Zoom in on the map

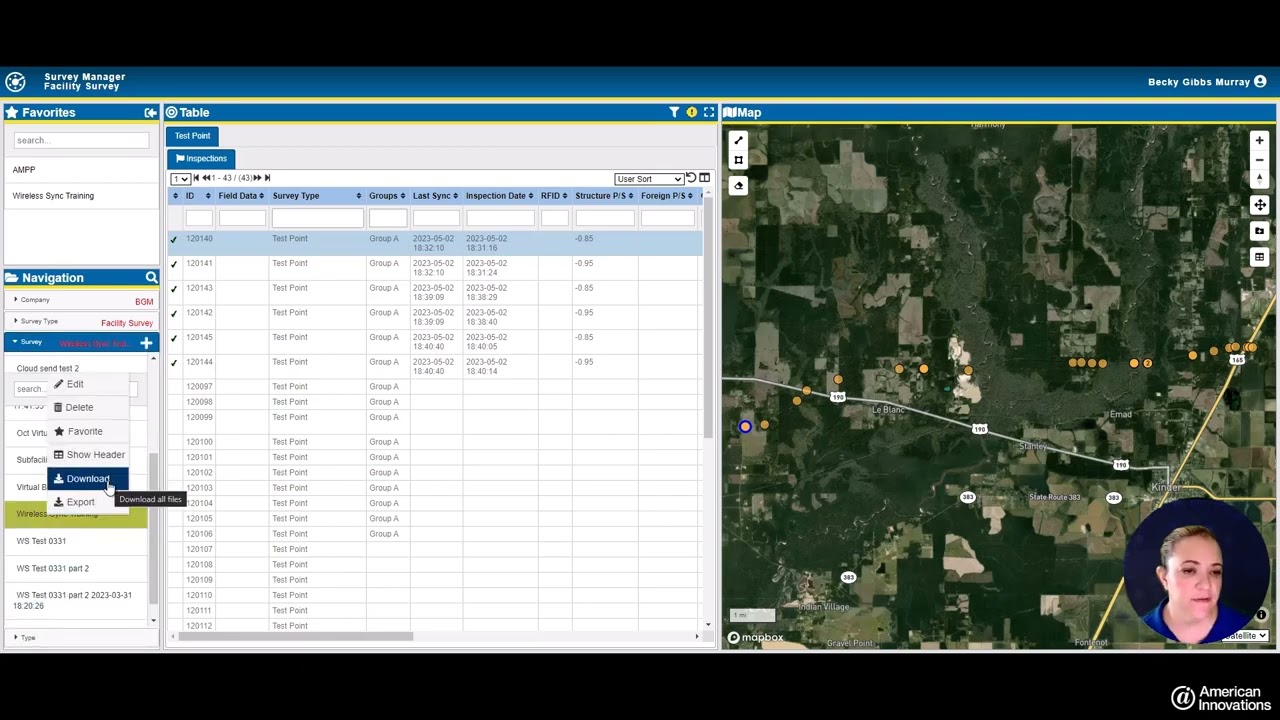point(1259,141)
